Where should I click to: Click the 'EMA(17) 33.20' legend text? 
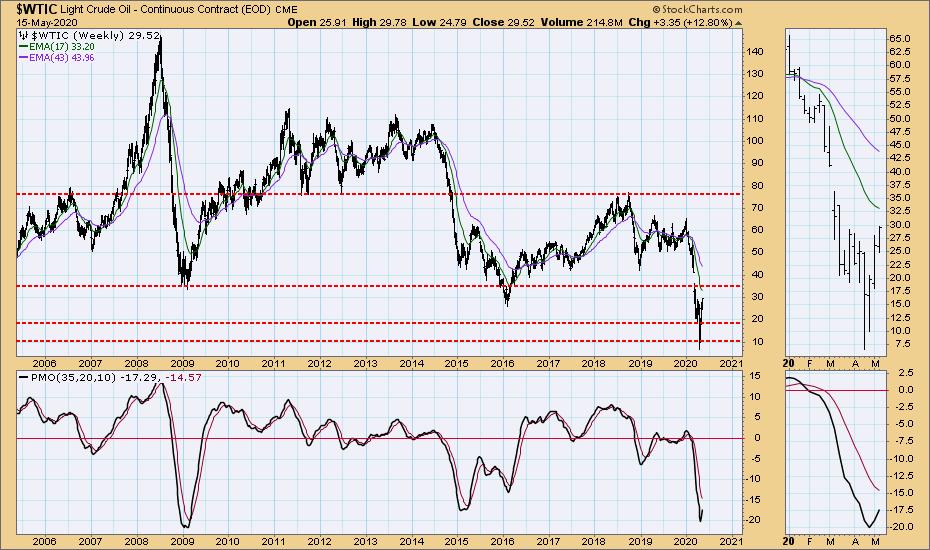[62, 46]
